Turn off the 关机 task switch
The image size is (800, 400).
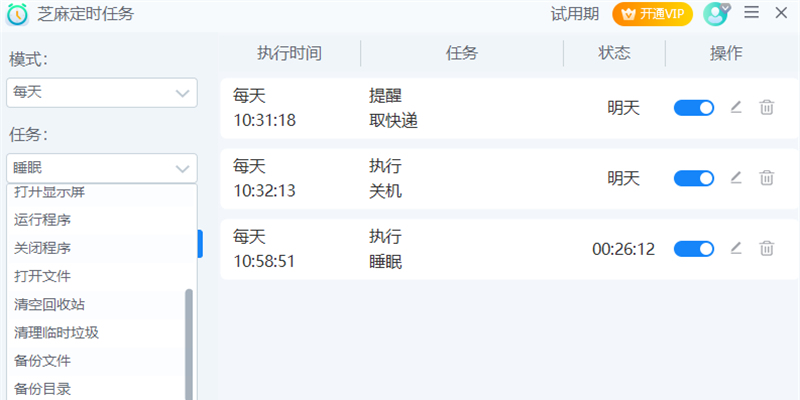694,179
